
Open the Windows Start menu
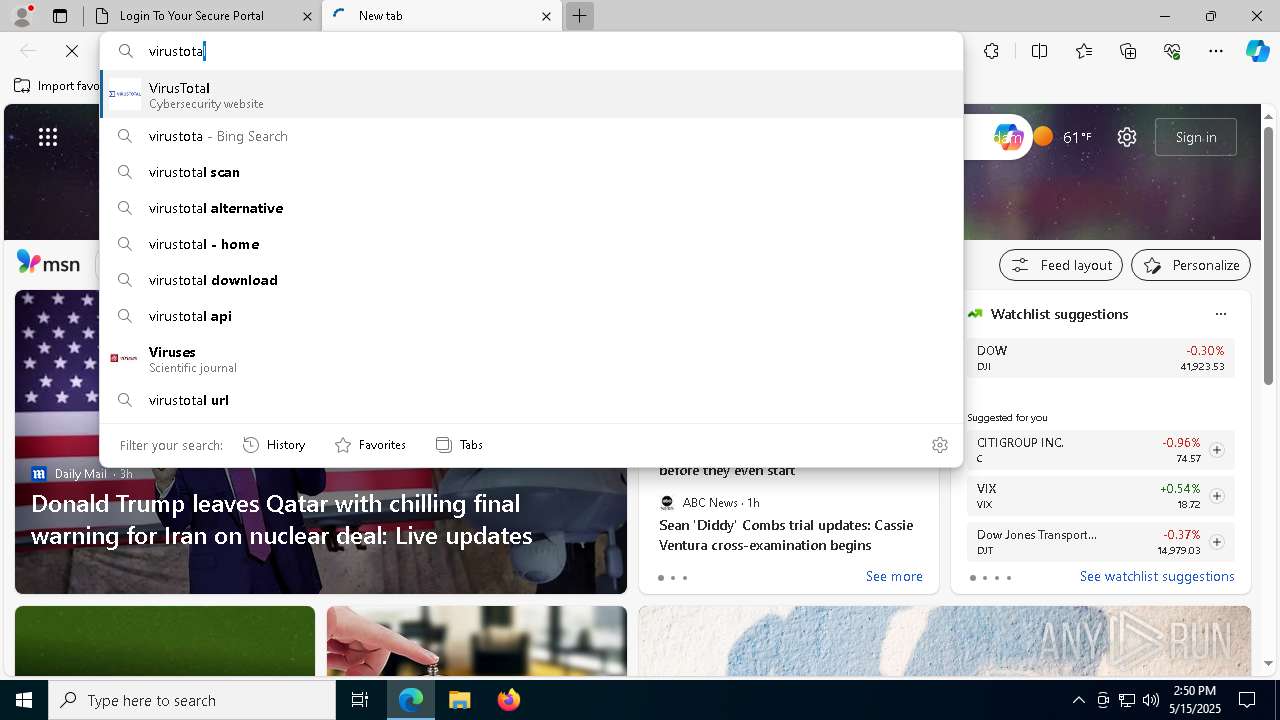[x=24, y=700]
